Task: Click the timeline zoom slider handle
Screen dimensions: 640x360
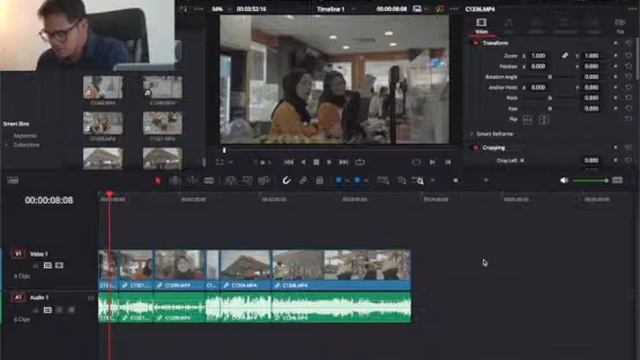Action: coord(456,180)
